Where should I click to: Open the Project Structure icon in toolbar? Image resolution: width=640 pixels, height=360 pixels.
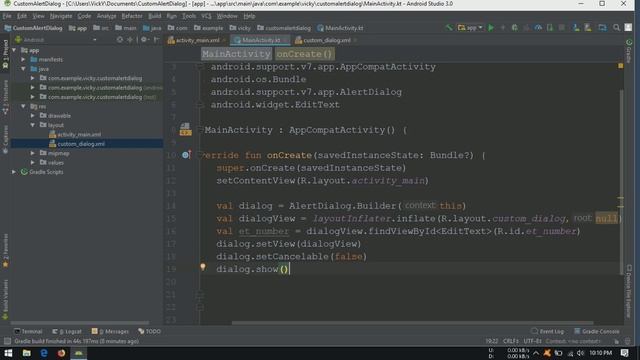(602, 28)
